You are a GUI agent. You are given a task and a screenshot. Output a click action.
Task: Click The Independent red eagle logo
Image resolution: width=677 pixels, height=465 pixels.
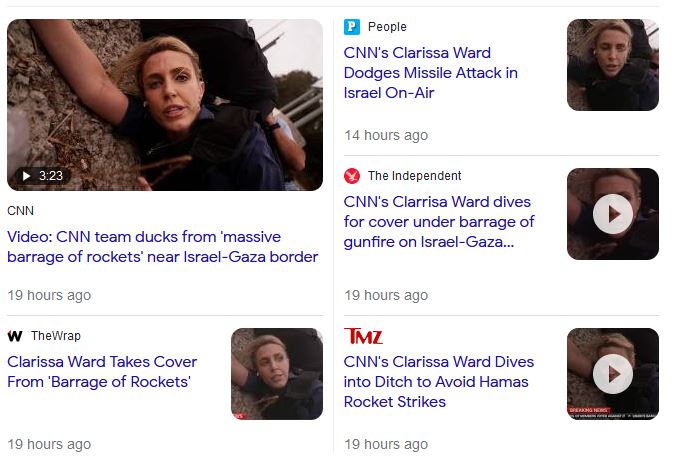point(351,176)
